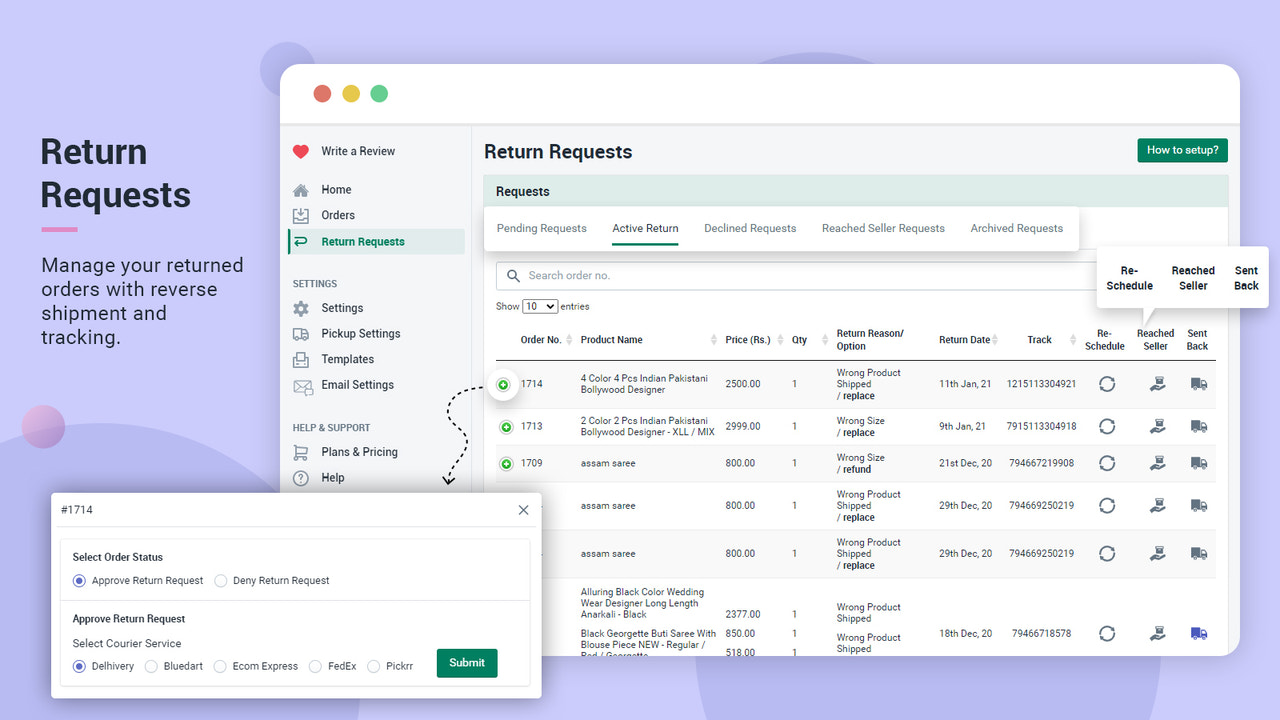1280x720 pixels.
Task: Expand details for order 1714
Action: click(503, 384)
